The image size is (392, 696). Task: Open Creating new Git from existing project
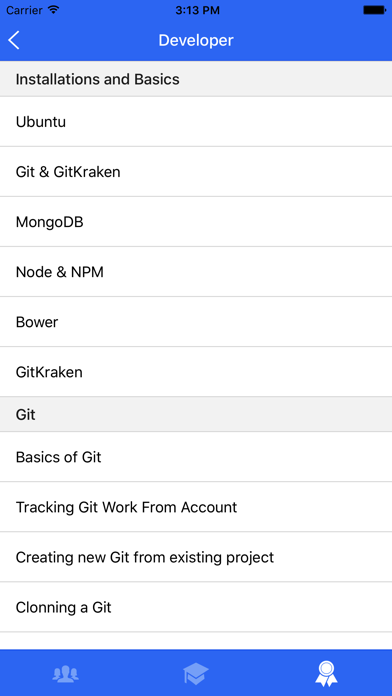coord(196,557)
